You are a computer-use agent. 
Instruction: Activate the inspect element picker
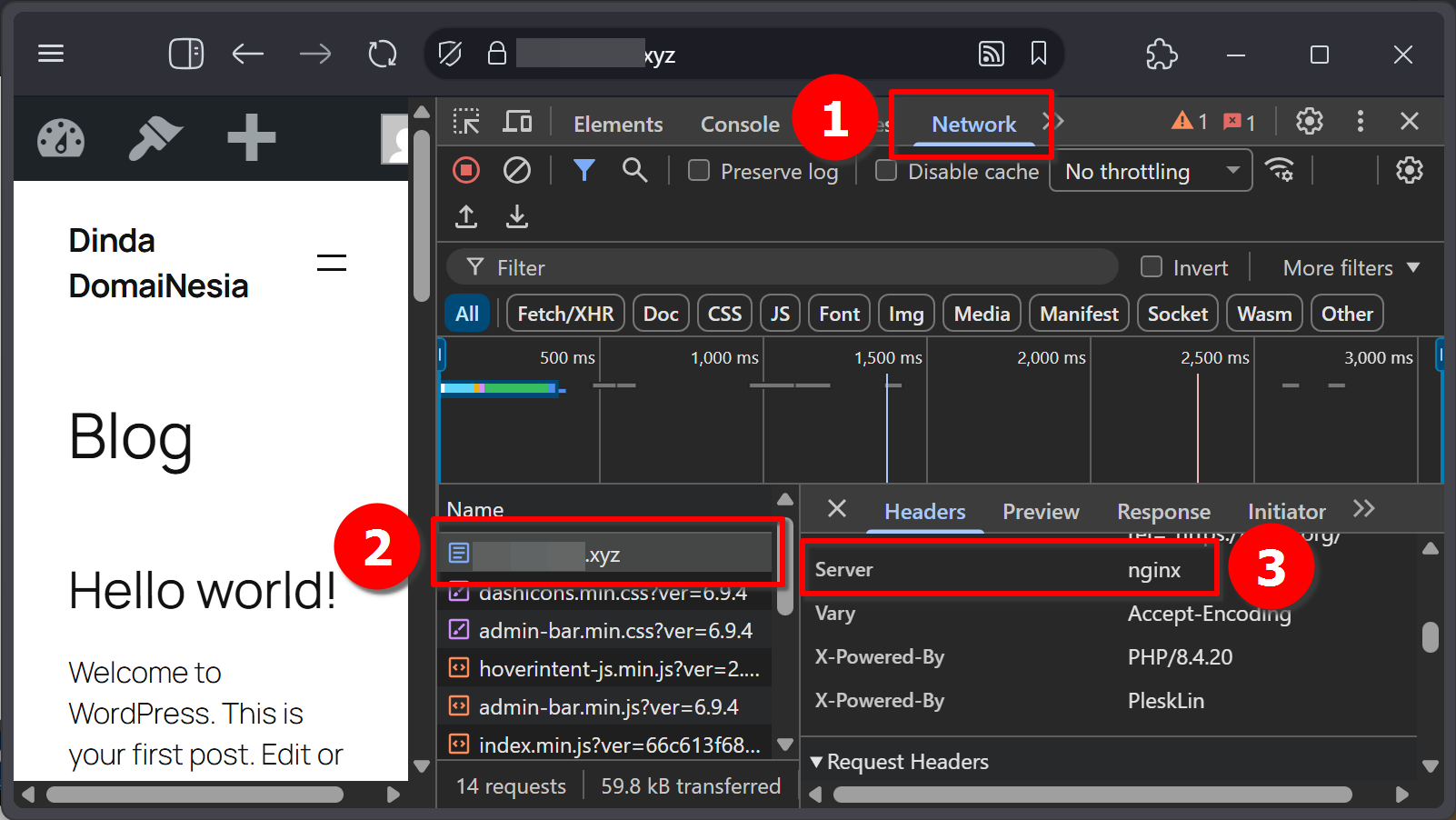(466, 122)
